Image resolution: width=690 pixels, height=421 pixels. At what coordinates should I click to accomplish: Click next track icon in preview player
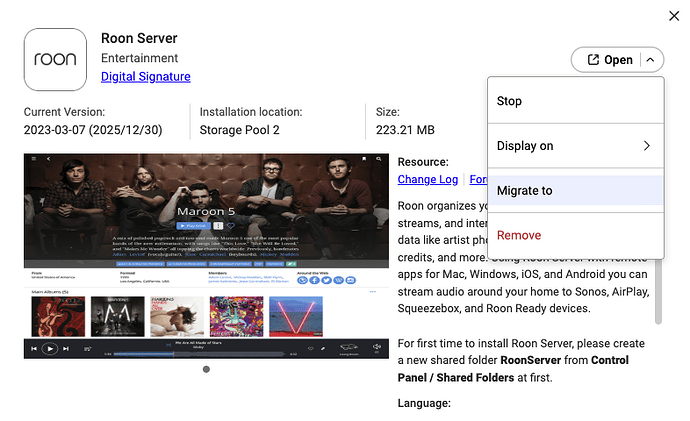pos(66,349)
